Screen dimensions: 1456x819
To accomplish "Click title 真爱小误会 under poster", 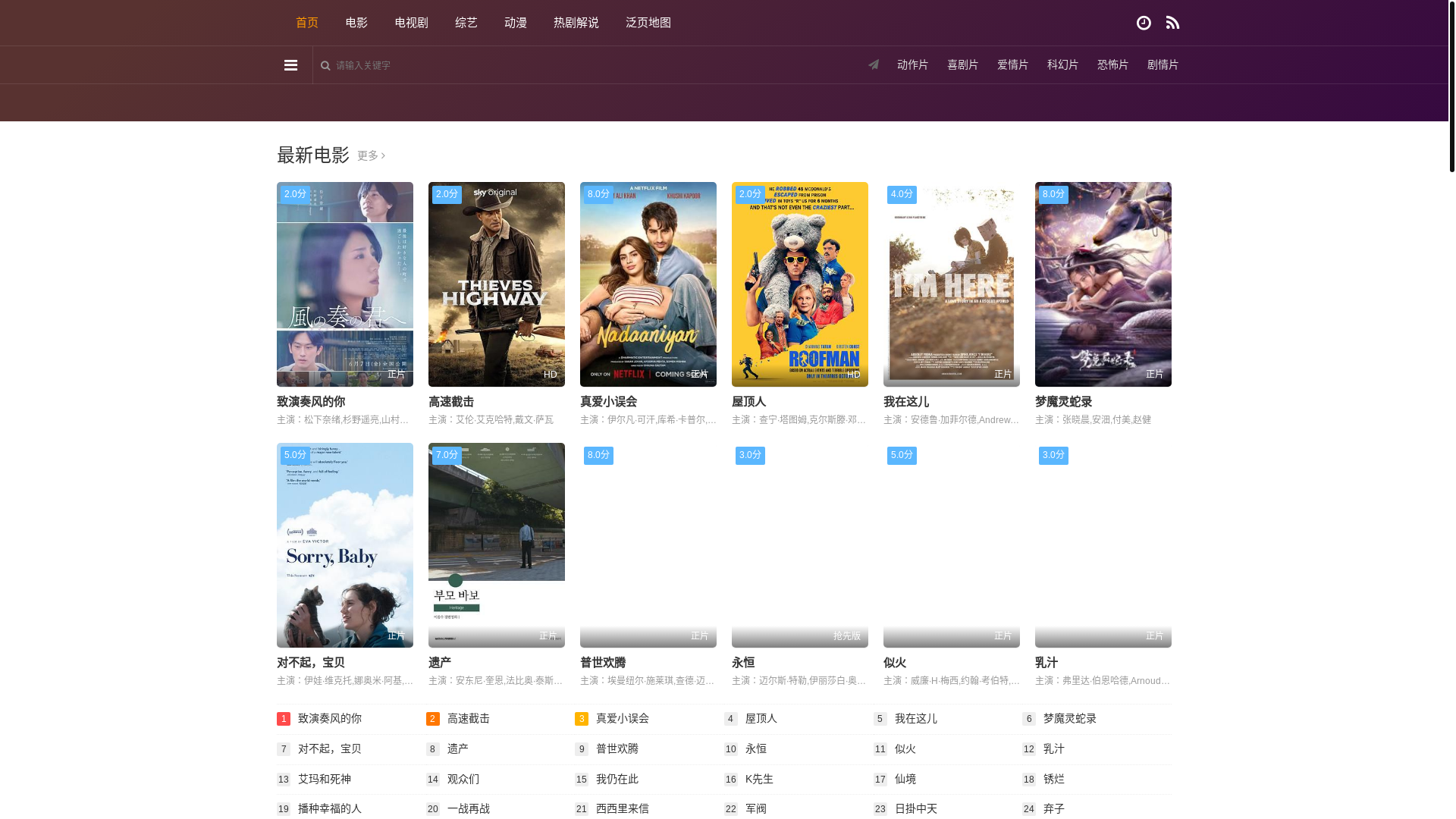I will pos(608,402).
